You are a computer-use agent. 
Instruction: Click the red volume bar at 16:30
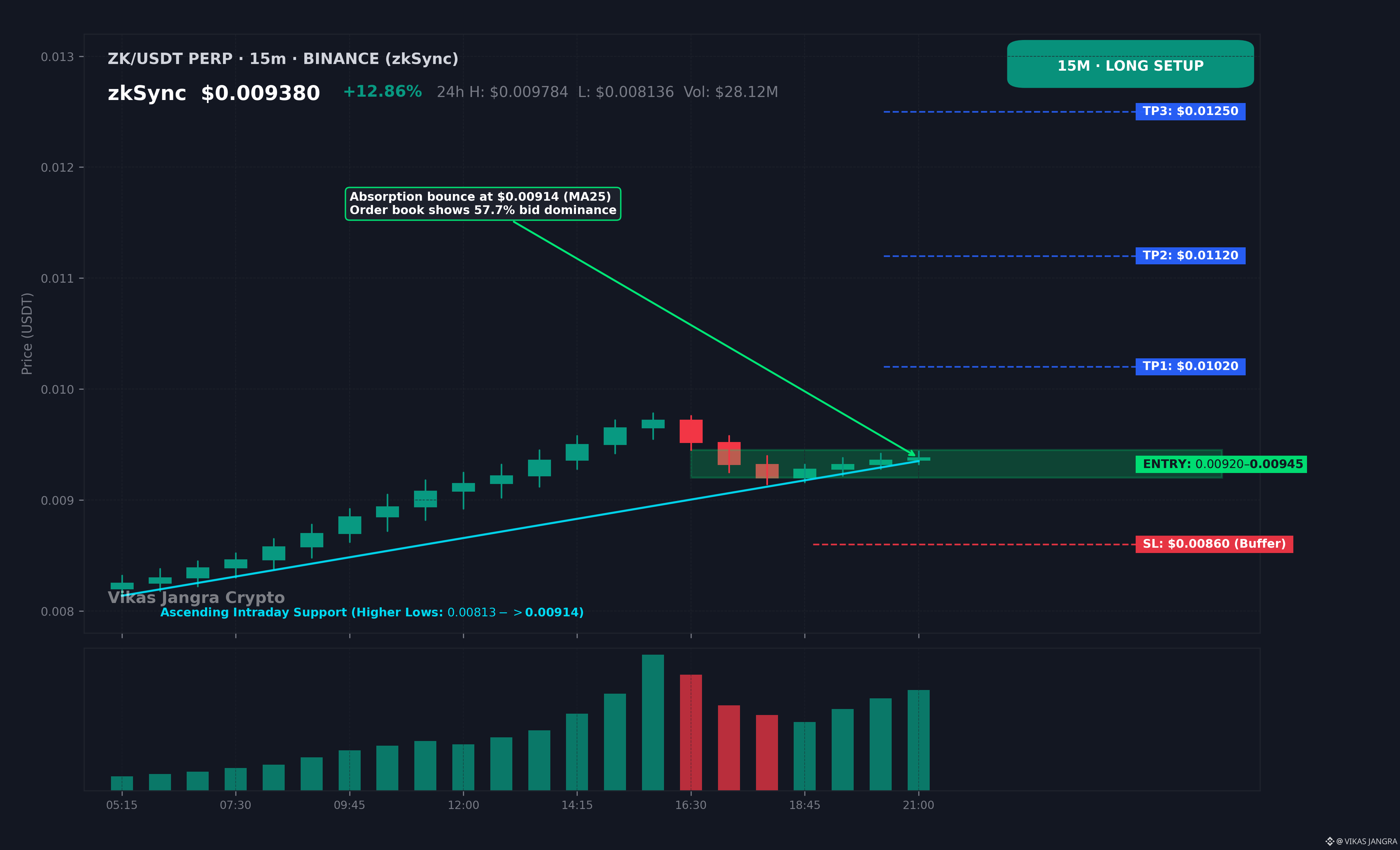(x=691, y=732)
